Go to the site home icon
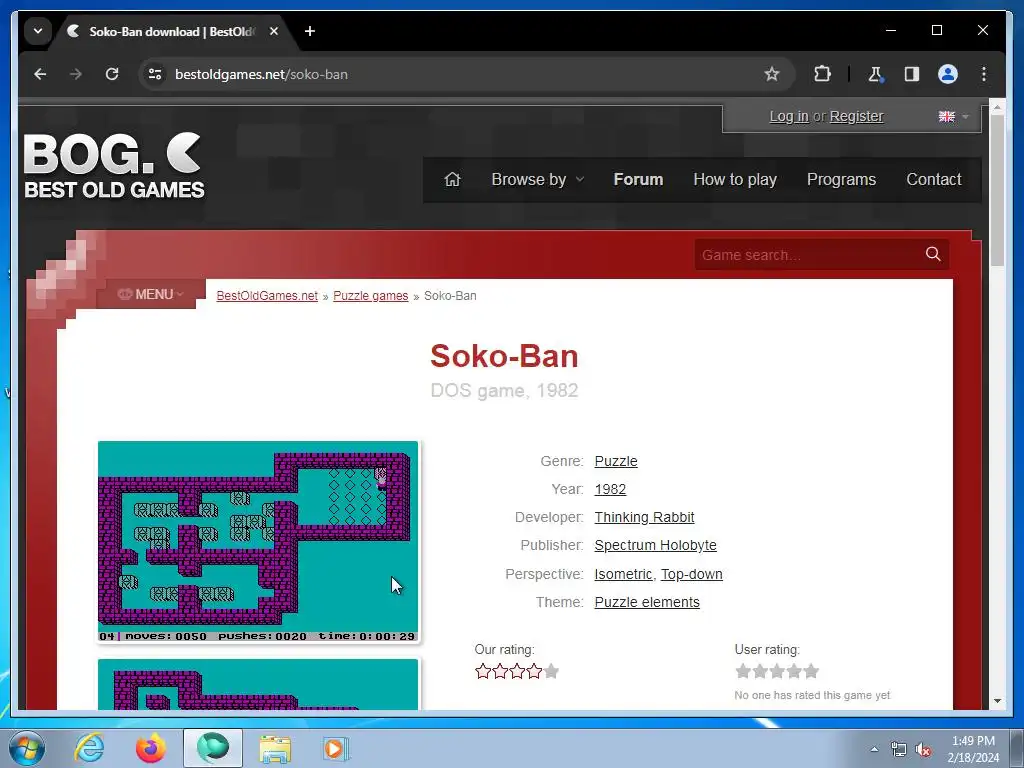Viewport: 1024px width, 768px height. tap(453, 180)
